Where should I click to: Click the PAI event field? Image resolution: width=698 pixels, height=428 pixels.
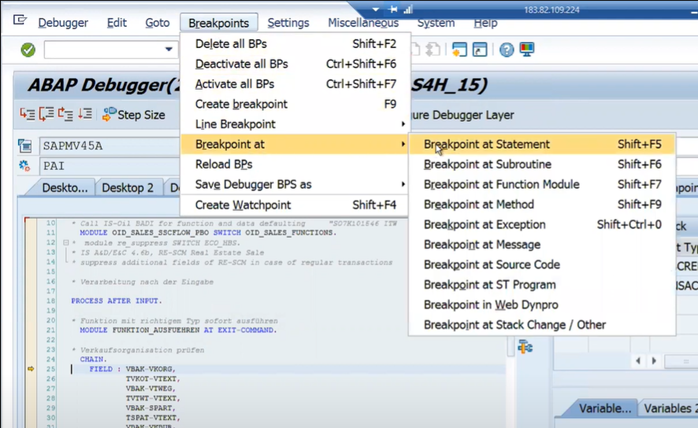click(110, 166)
